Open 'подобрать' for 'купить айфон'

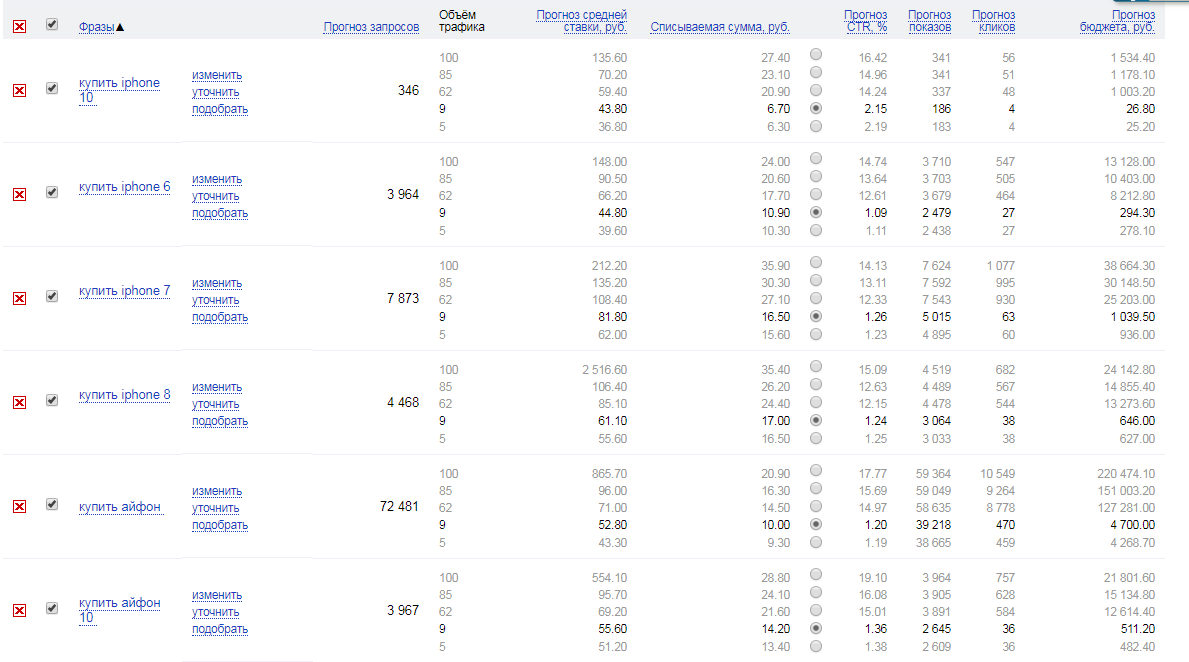220,525
